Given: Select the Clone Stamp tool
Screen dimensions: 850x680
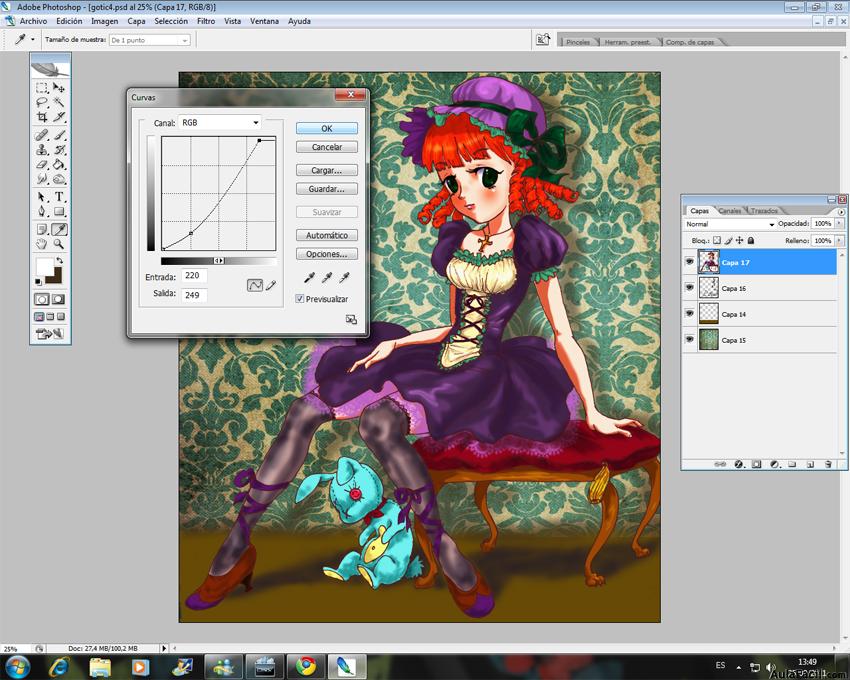Looking at the screenshot, I should pyautogui.click(x=42, y=150).
